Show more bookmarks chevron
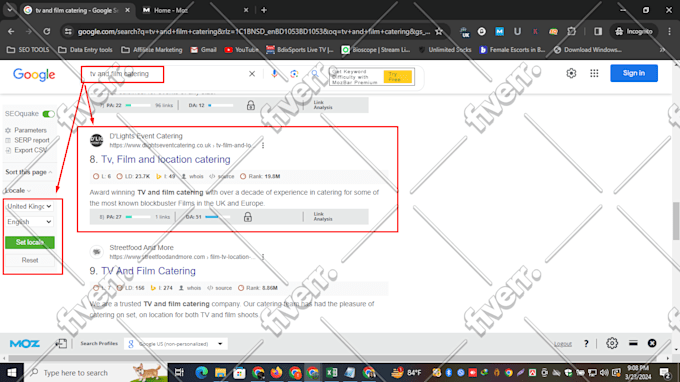 pyautogui.click(x=663, y=50)
